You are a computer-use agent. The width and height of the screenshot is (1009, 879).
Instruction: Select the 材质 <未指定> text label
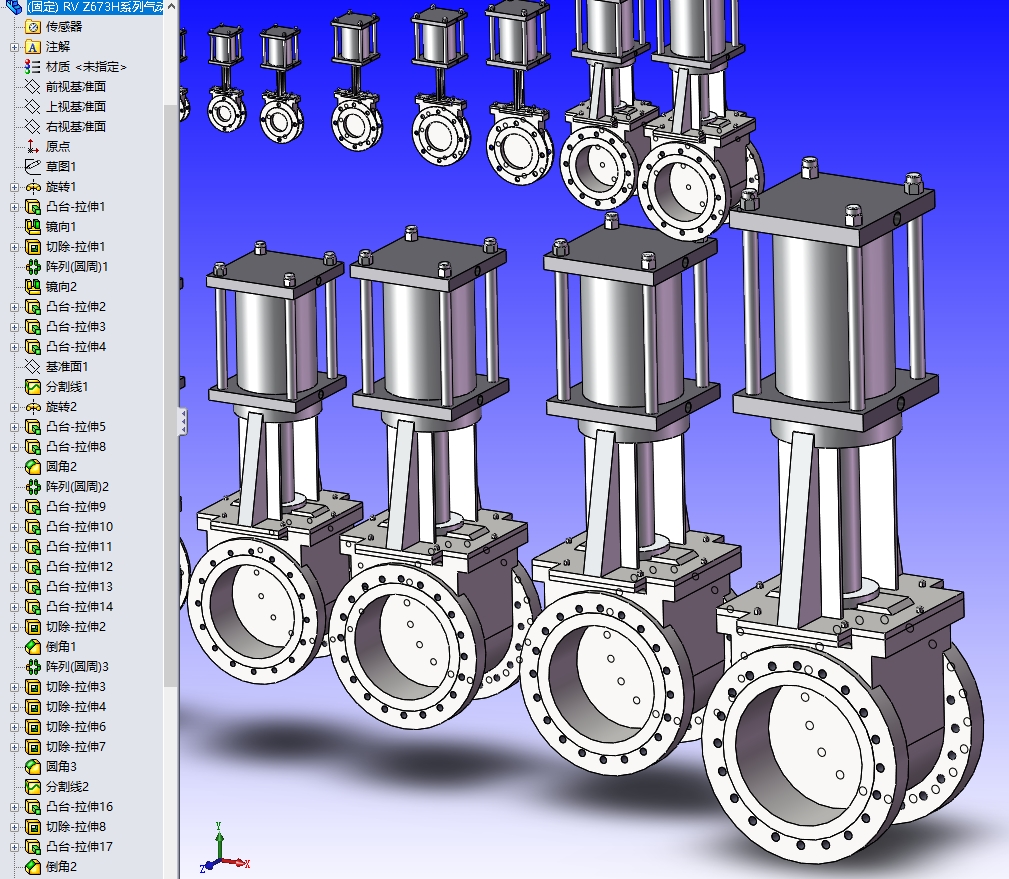click(x=86, y=67)
